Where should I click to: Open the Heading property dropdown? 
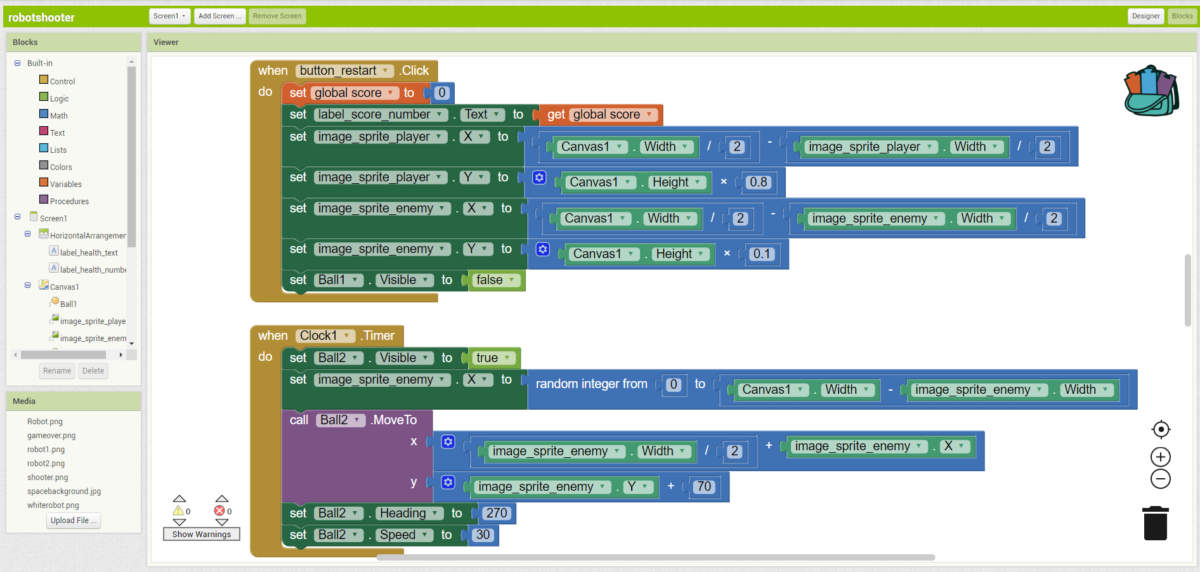pos(410,513)
